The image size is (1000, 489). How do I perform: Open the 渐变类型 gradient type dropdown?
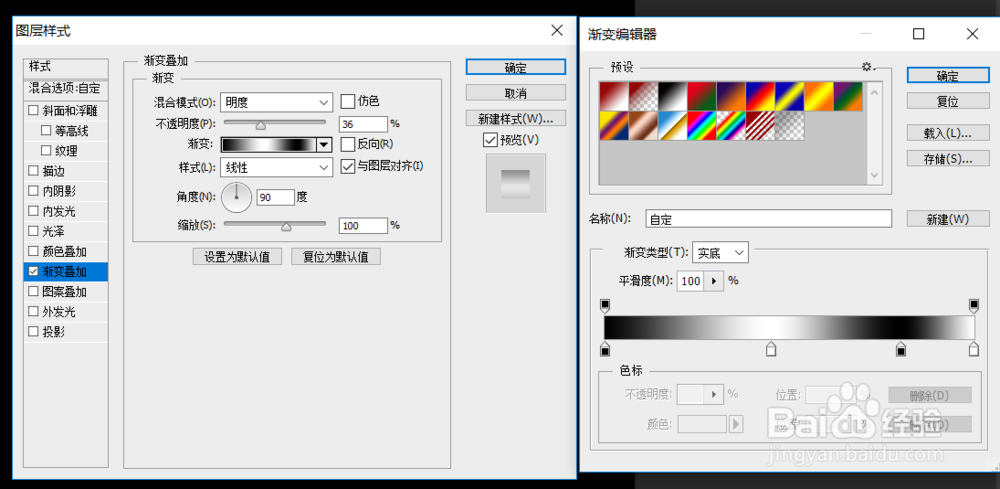tap(721, 253)
